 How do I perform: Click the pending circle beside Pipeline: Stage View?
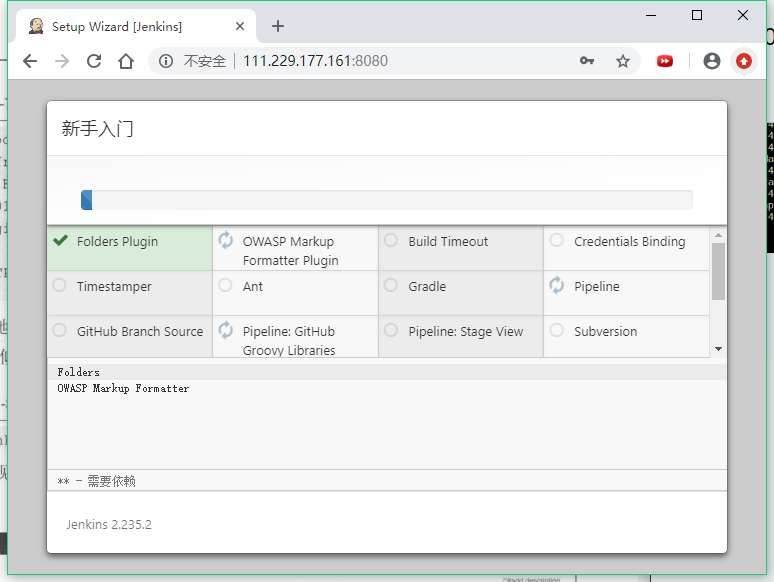(391, 330)
